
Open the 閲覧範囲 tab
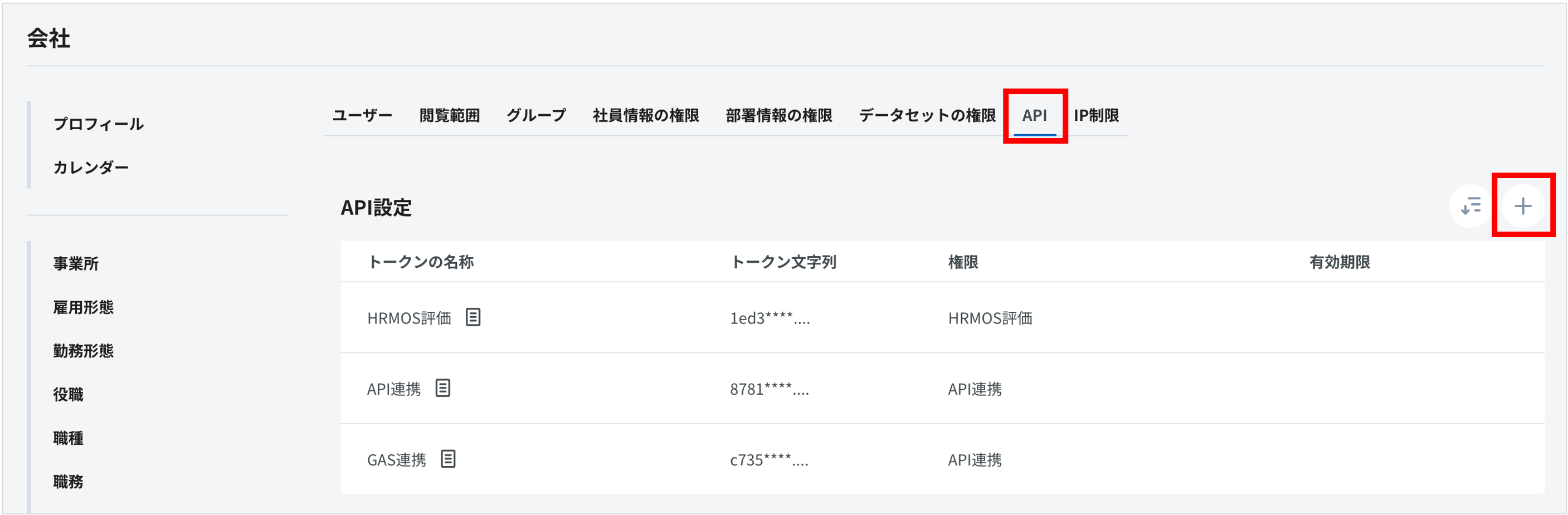[x=449, y=115]
